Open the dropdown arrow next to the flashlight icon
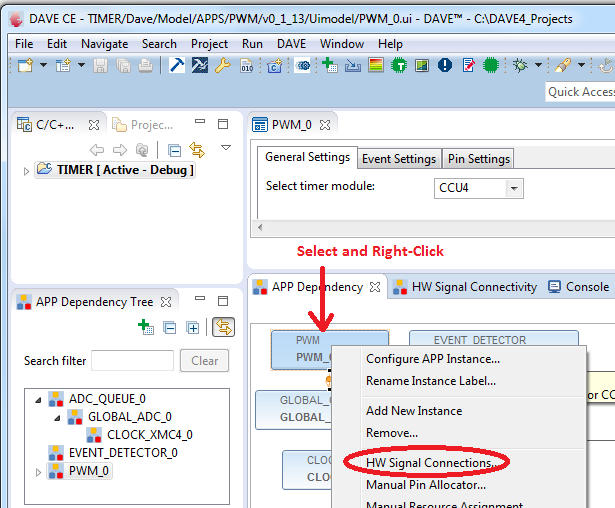Image resolution: width=615 pixels, height=508 pixels. (581, 65)
